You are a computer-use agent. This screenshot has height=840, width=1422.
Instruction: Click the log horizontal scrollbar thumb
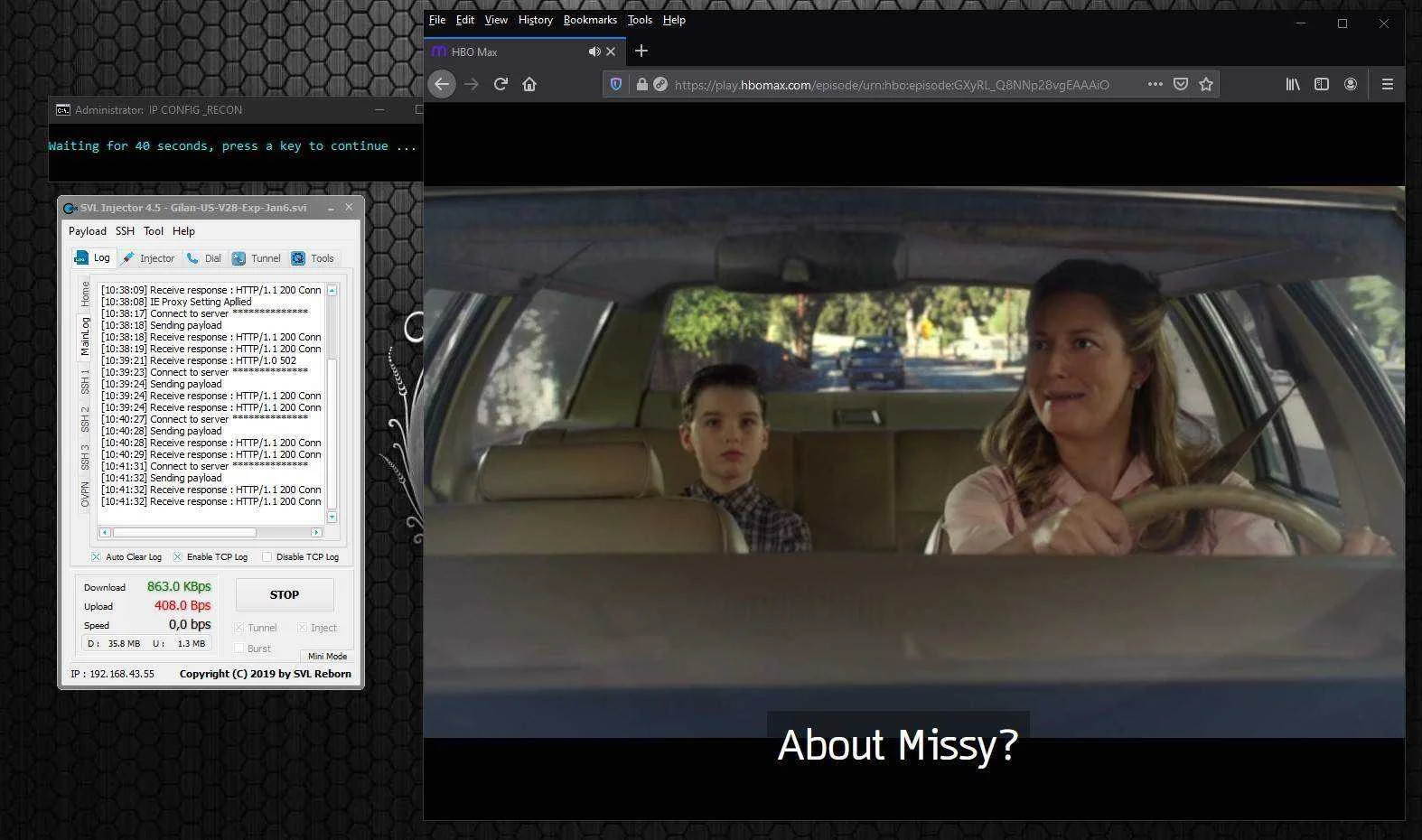(183, 532)
